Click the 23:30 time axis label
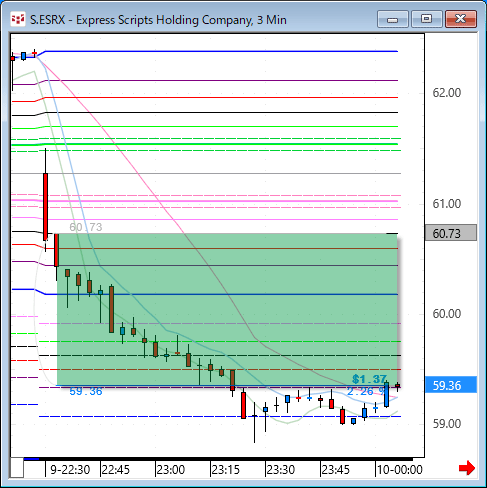The image size is (487, 488). [x=281, y=470]
